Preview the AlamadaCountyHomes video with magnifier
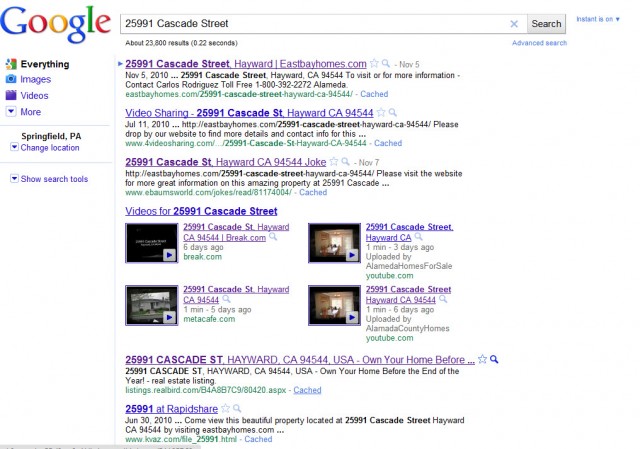The width and height of the screenshot is (640, 449). (443, 299)
